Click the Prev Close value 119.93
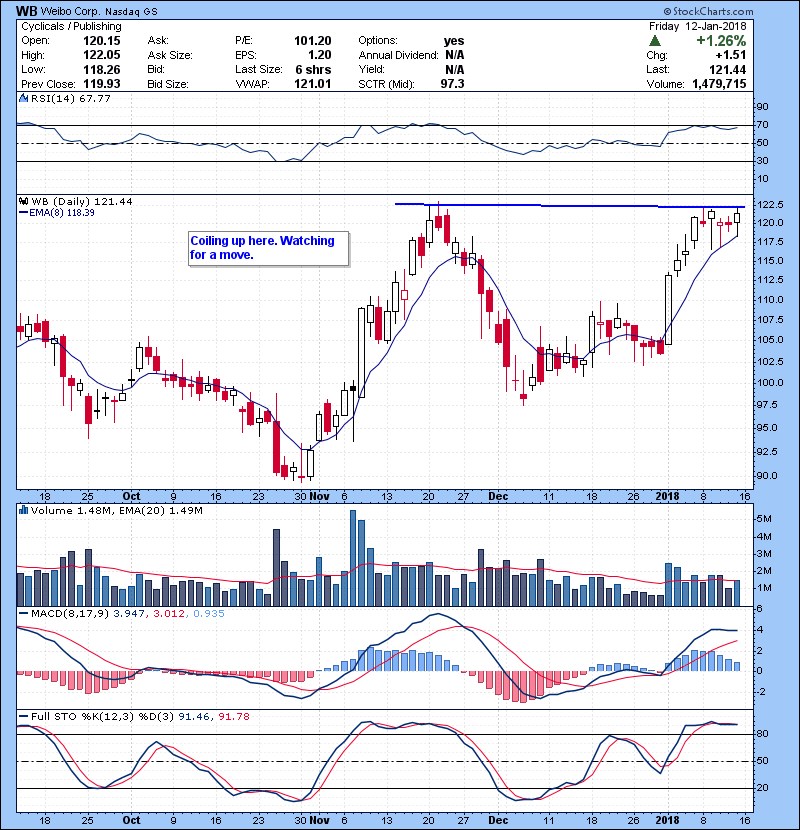This screenshot has height=830, width=800. click(102, 84)
